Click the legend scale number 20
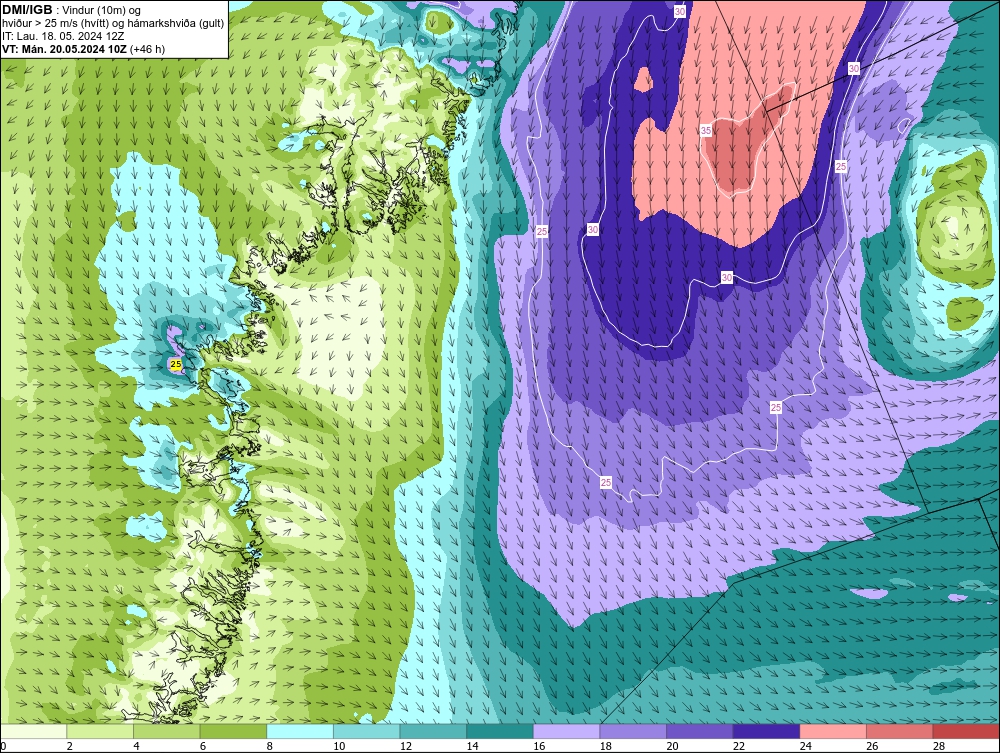This screenshot has width=1000, height=753. (x=672, y=746)
